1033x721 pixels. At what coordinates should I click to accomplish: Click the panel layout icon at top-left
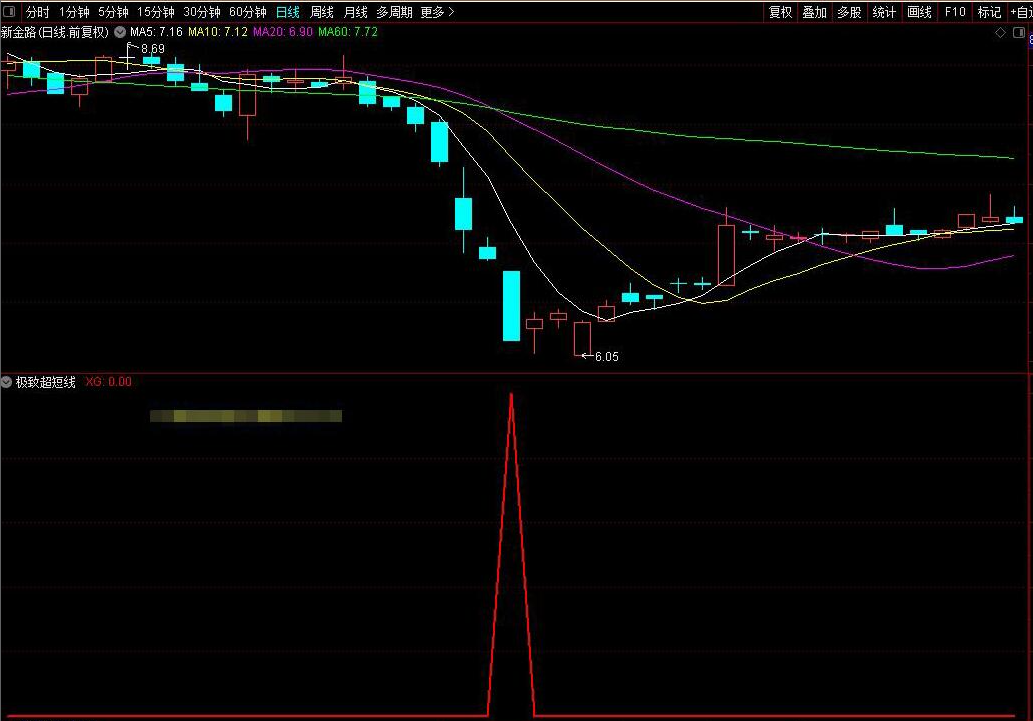9,11
